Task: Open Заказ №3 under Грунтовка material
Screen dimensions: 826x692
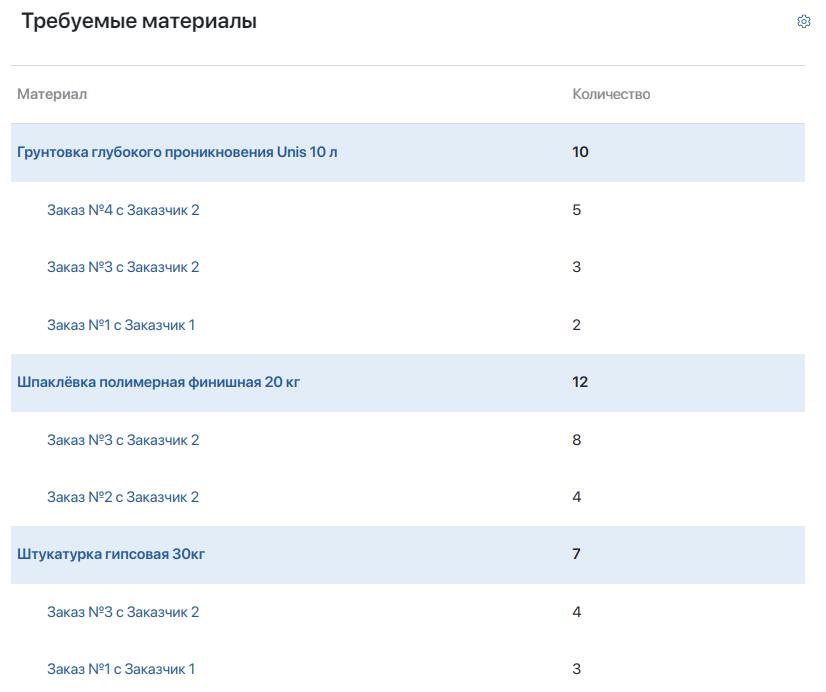Action: click(123, 267)
